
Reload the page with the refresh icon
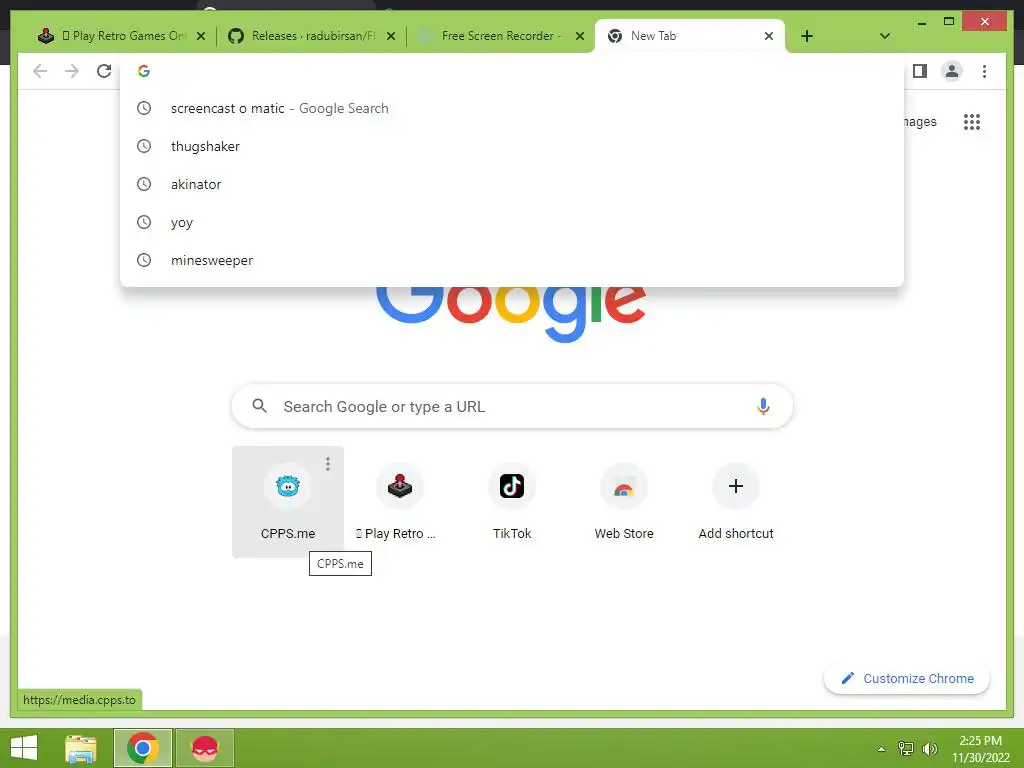tap(104, 71)
